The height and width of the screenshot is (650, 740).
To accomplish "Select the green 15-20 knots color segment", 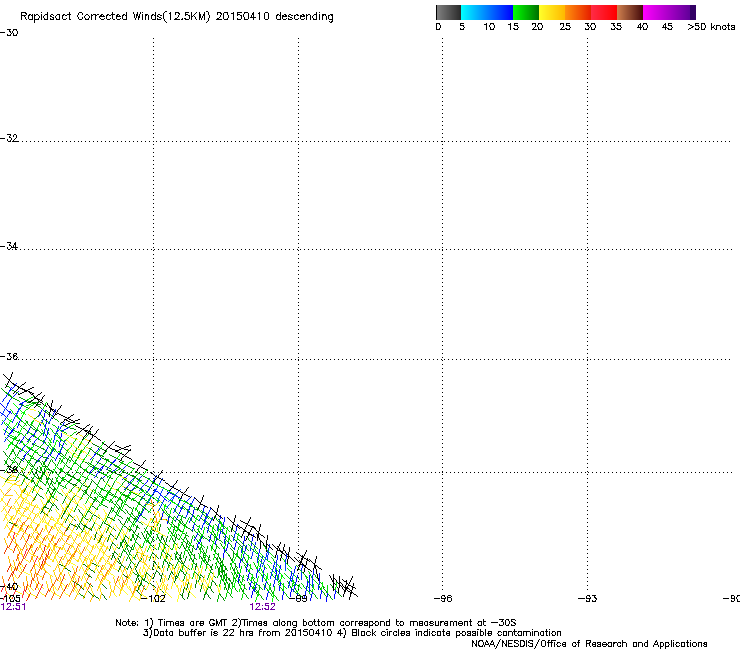I will [x=526, y=12].
